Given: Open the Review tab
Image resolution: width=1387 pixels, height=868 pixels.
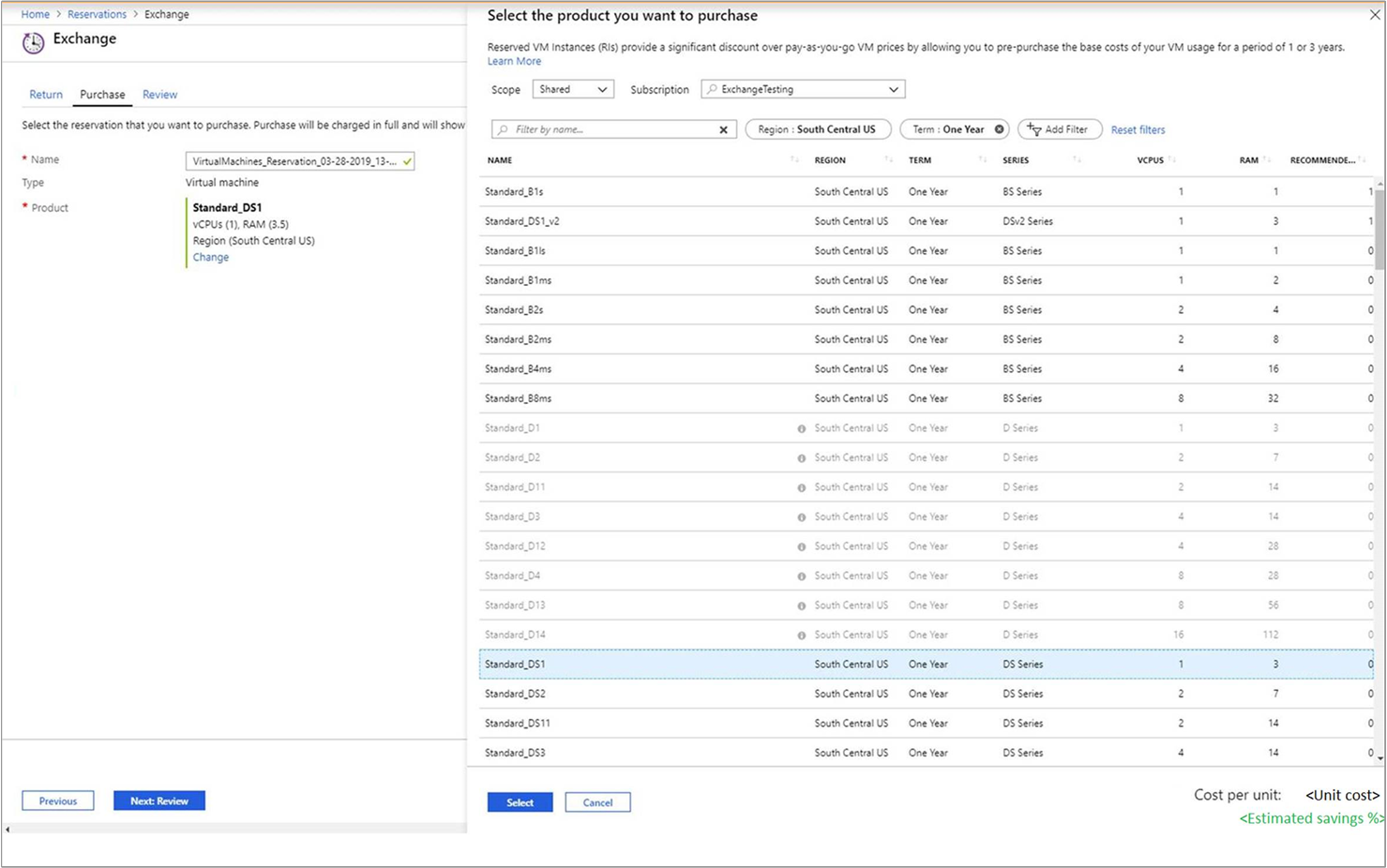Looking at the screenshot, I should coord(159,95).
